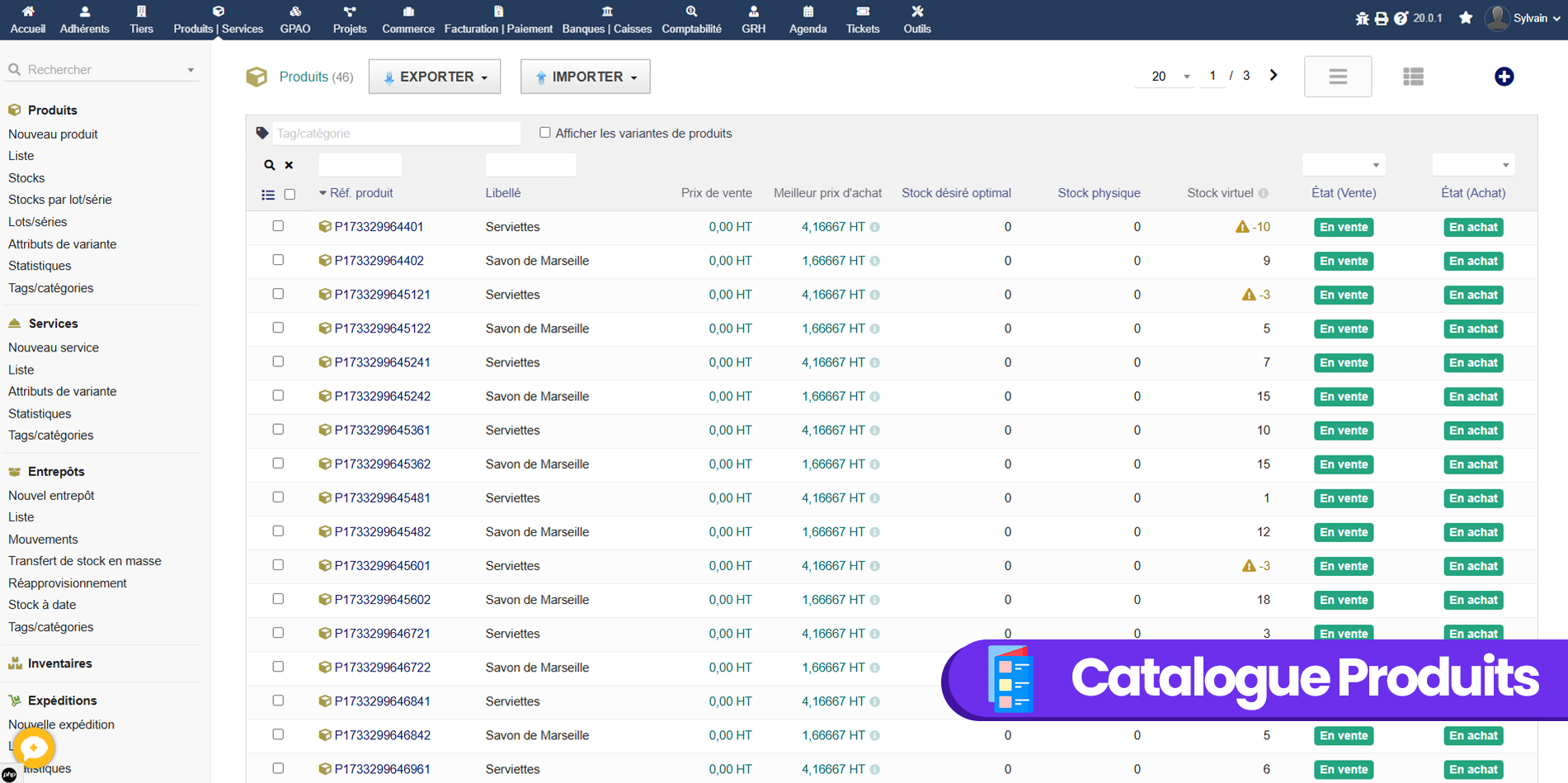The image size is (1568, 783).
Task: Open the bug report icon in top bar
Action: click(1362, 18)
